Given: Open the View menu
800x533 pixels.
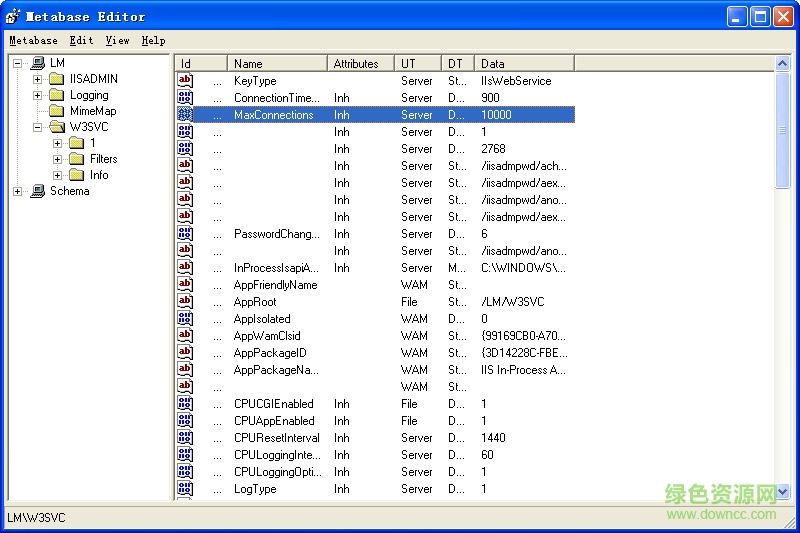Looking at the screenshot, I should (117, 40).
